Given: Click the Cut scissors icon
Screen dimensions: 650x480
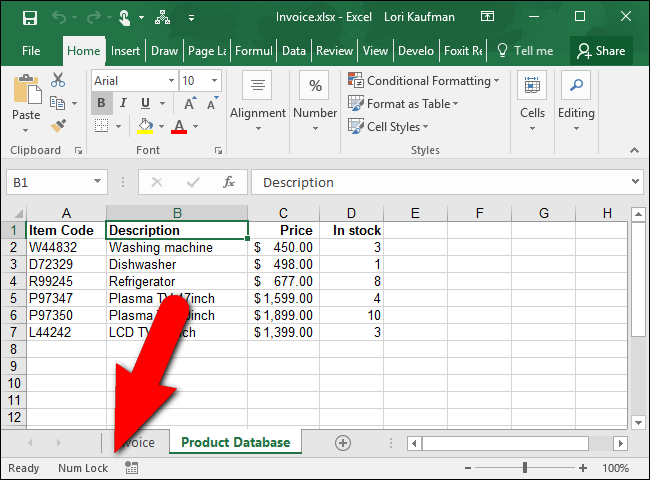Looking at the screenshot, I should [x=58, y=80].
